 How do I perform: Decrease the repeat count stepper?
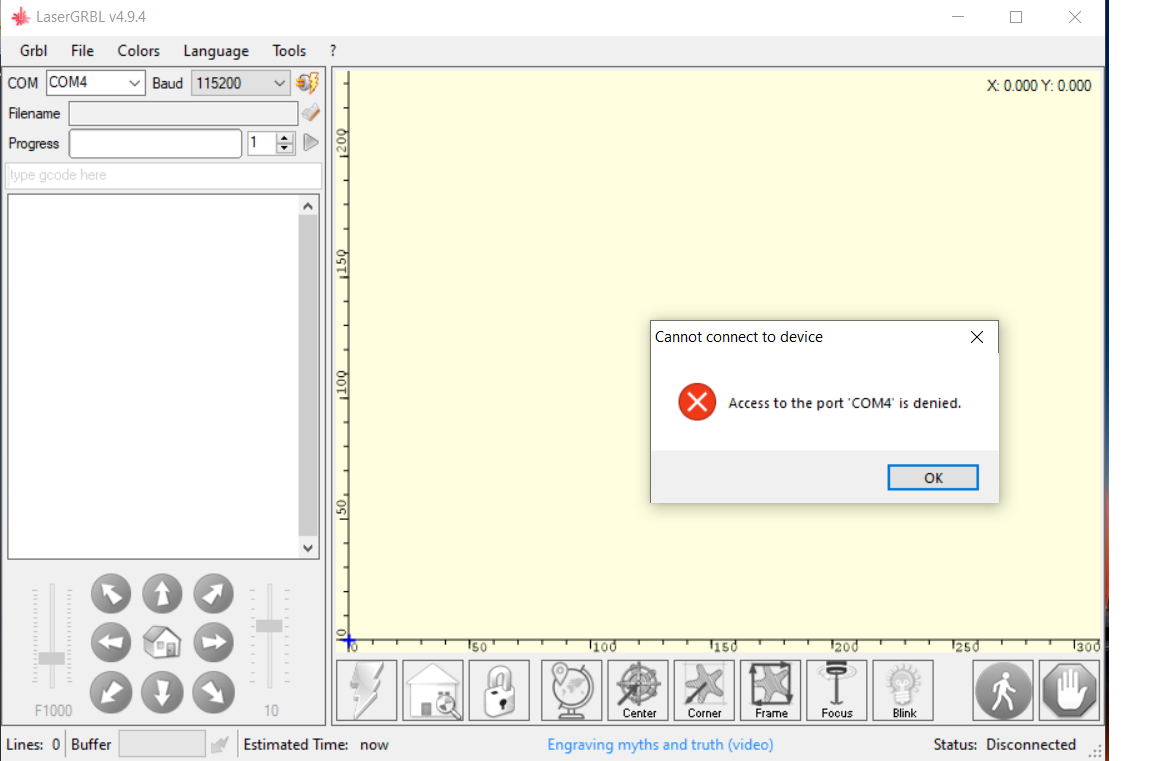285,148
